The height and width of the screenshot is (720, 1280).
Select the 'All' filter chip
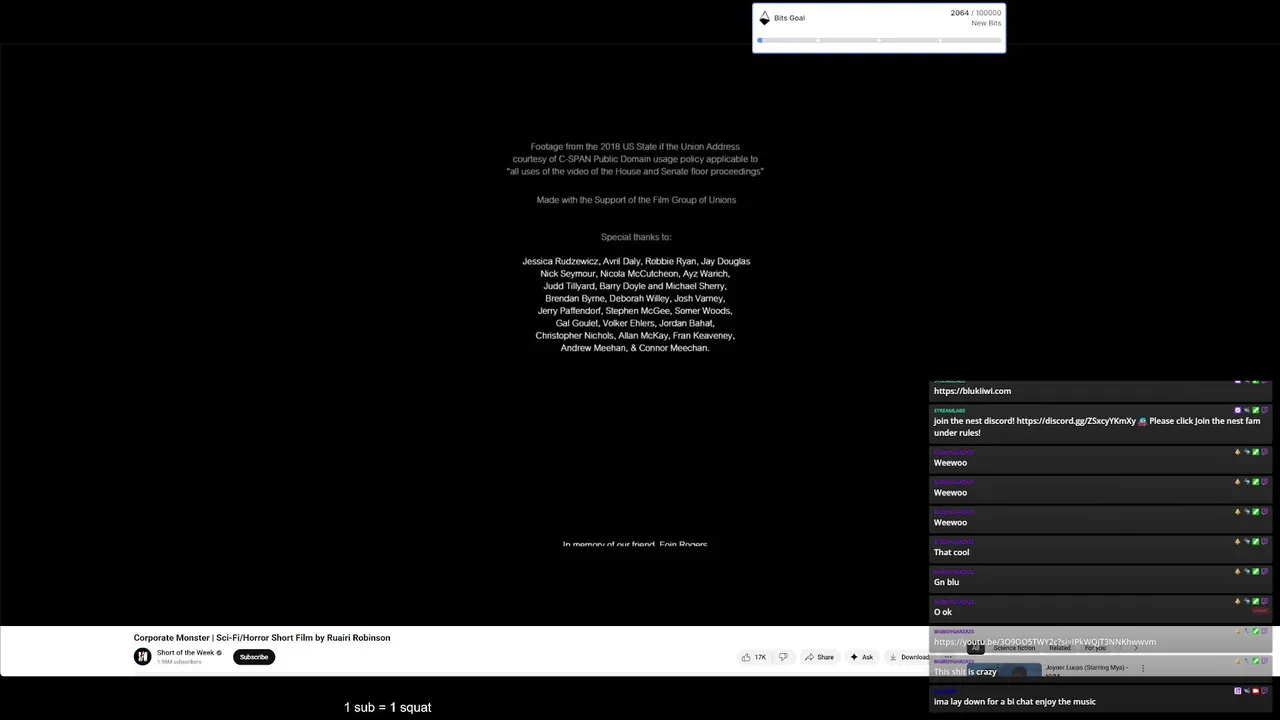click(x=975, y=648)
